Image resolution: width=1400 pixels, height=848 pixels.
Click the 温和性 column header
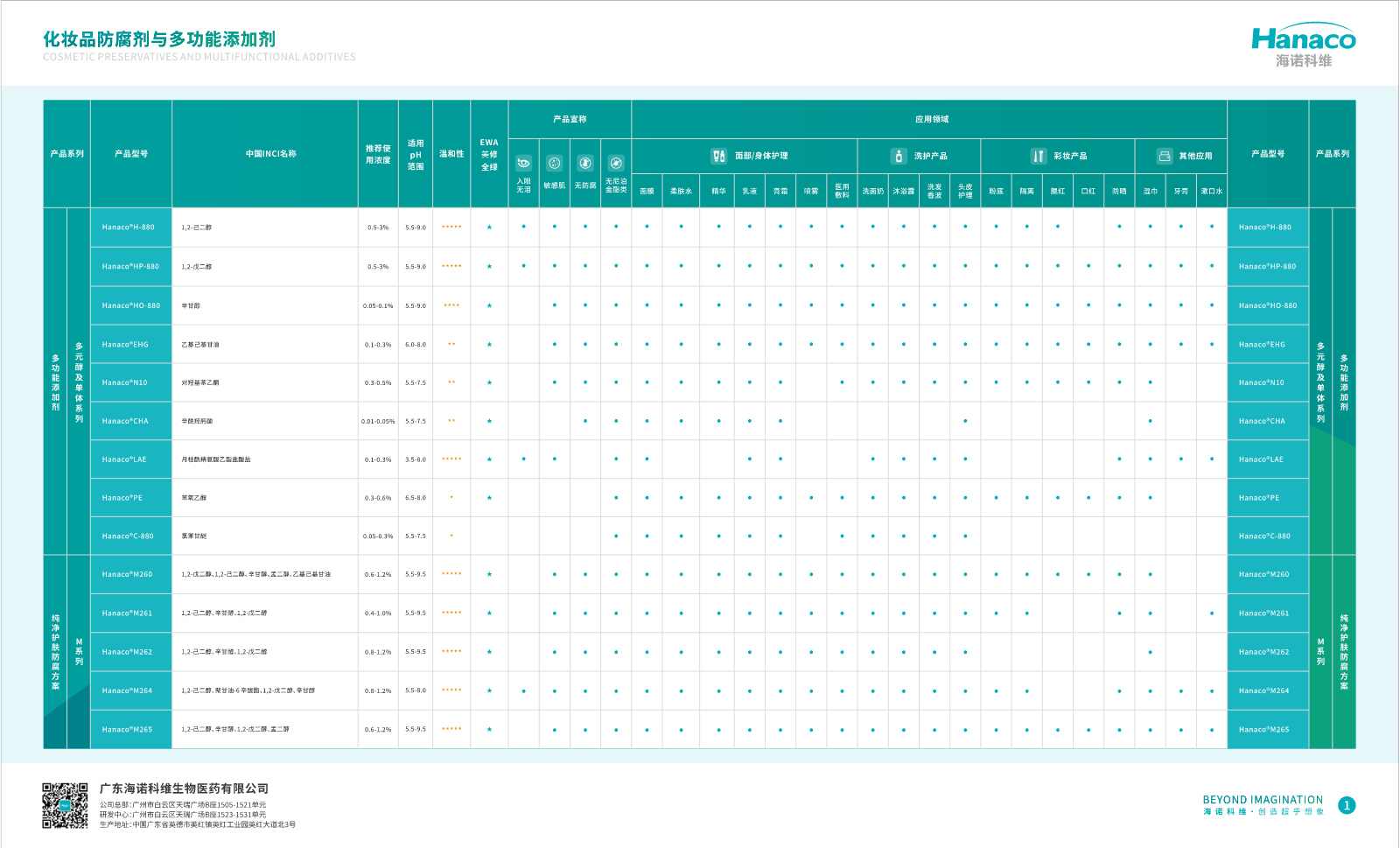451,154
